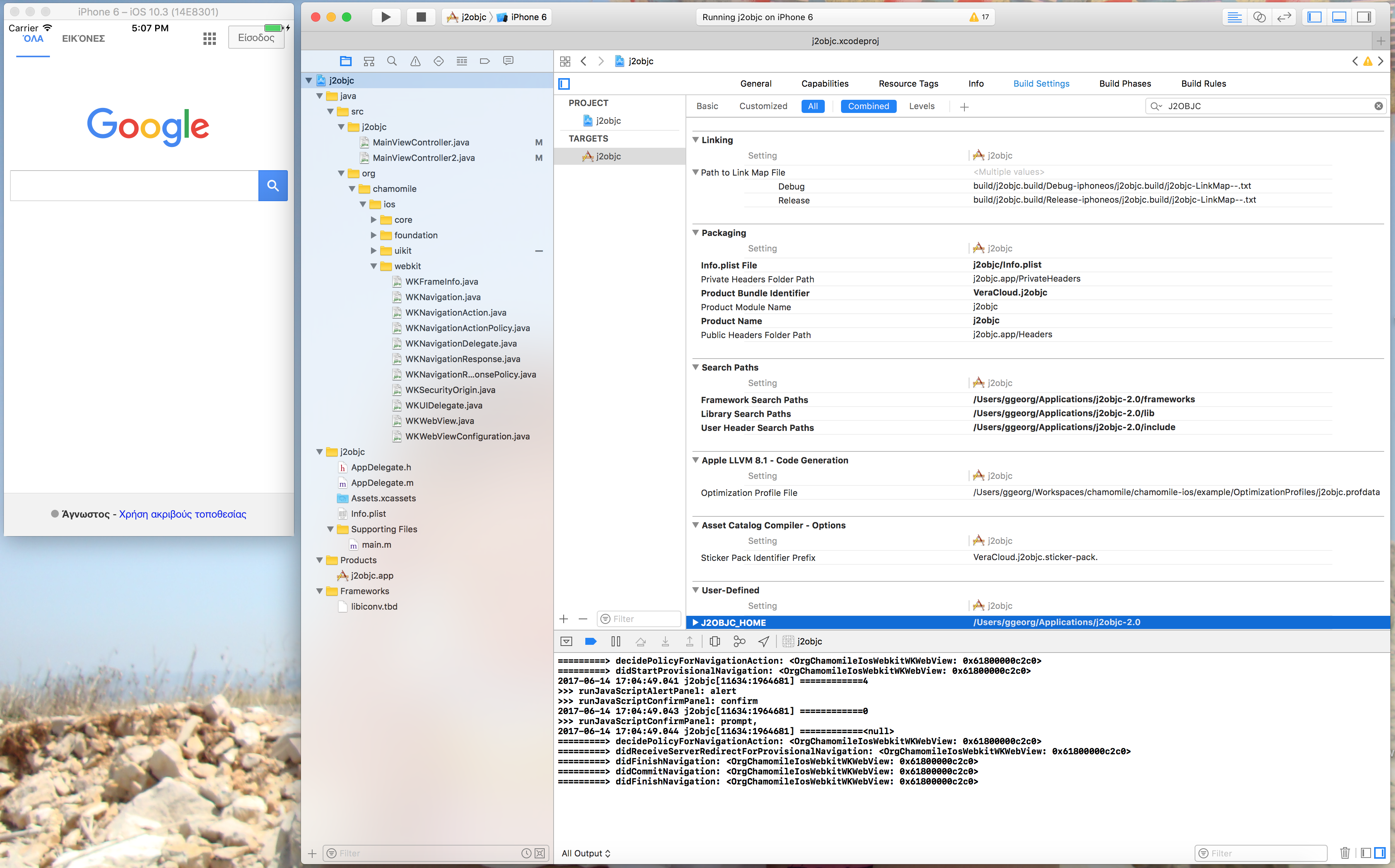Click the precise location link in simulator
This screenshot has width=1395, height=868.
[183, 514]
